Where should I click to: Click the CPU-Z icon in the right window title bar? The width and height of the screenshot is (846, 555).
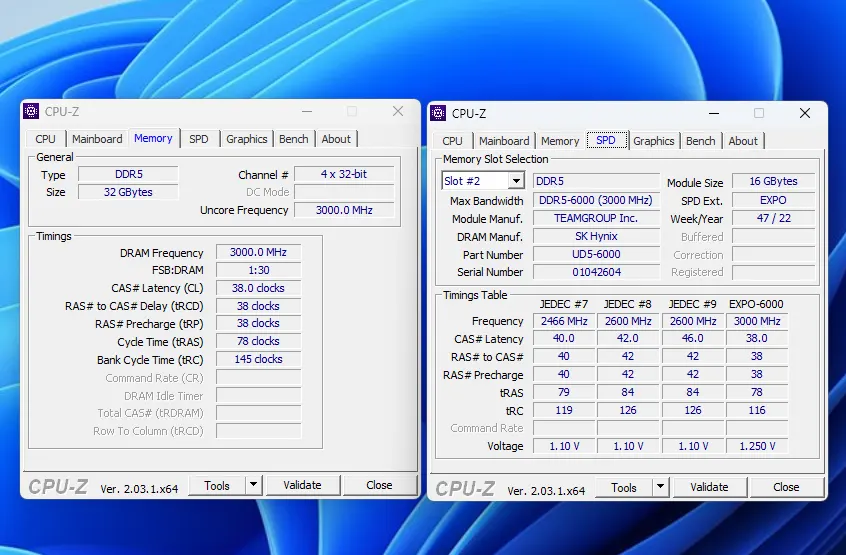(x=438, y=113)
